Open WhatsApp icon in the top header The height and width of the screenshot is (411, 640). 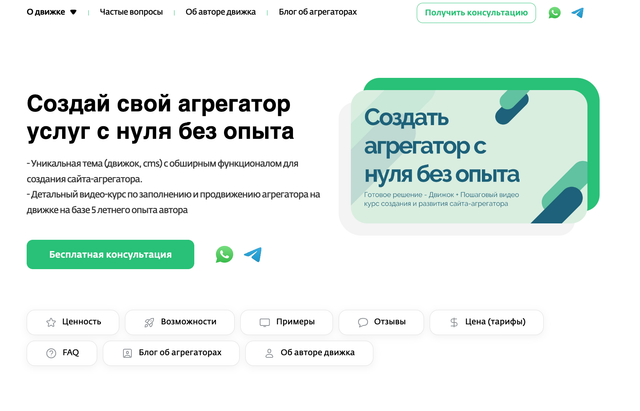tap(555, 13)
